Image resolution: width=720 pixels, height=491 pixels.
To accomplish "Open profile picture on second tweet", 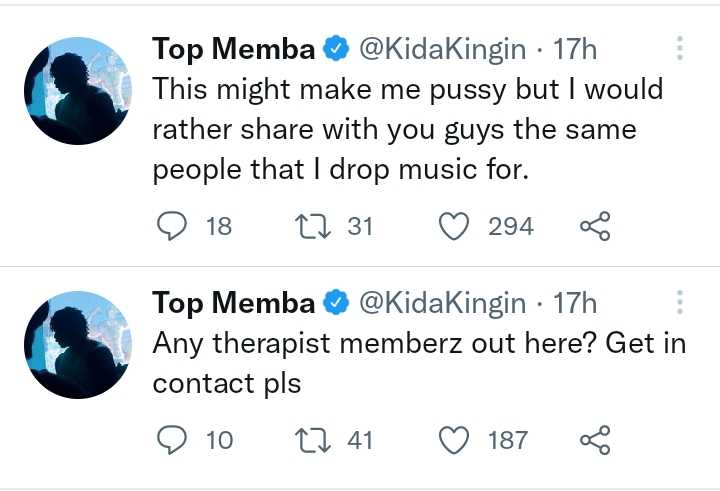I will pyautogui.click(x=77, y=344).
